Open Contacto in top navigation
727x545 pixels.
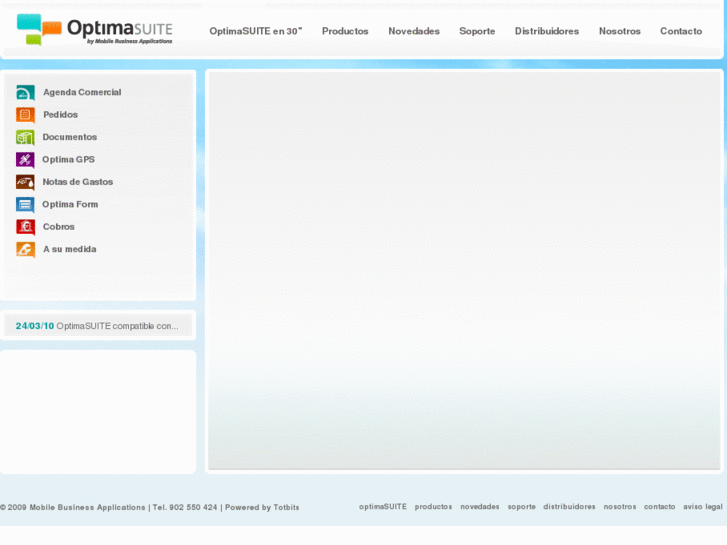click(x=681, y=31)
